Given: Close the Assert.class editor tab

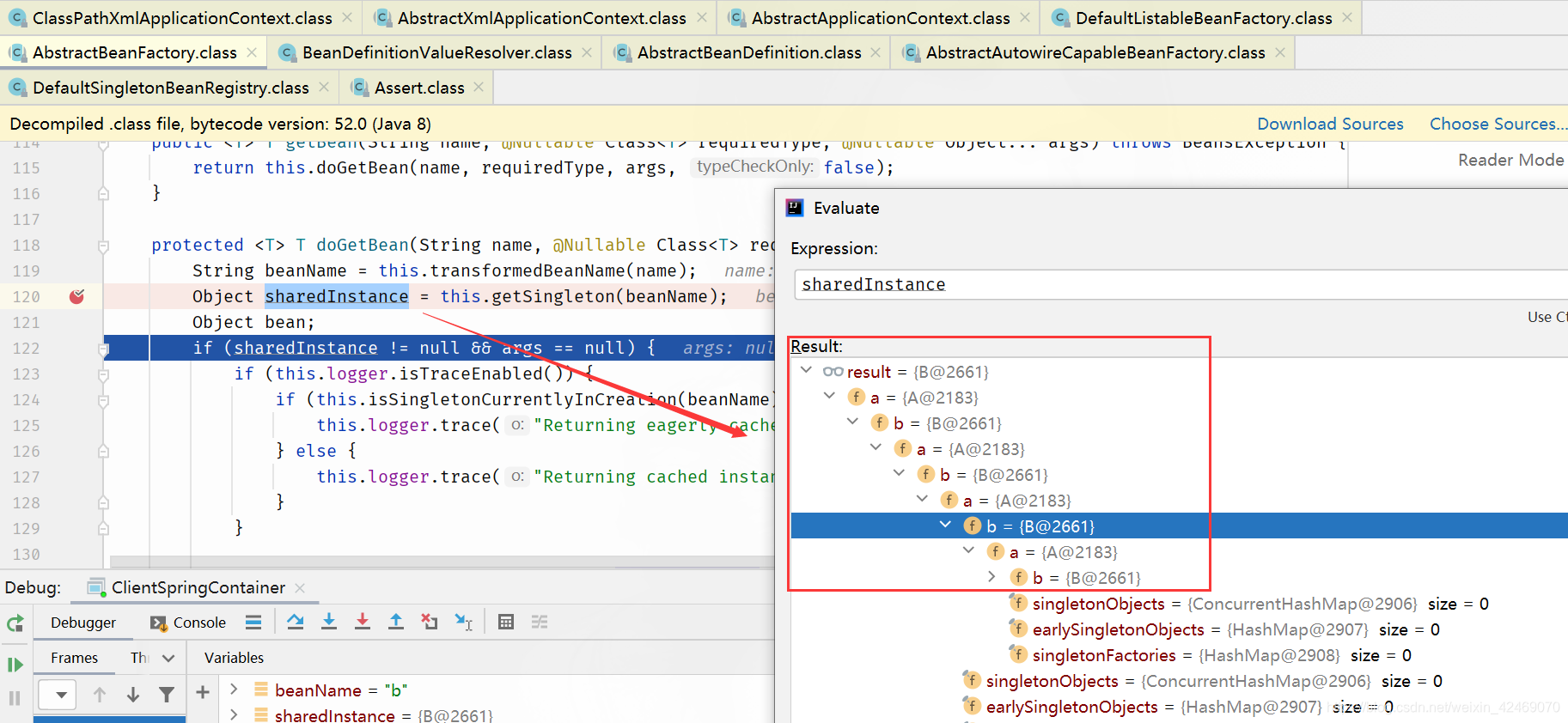Looking at the screenshot, I should [x=479, y=87].
